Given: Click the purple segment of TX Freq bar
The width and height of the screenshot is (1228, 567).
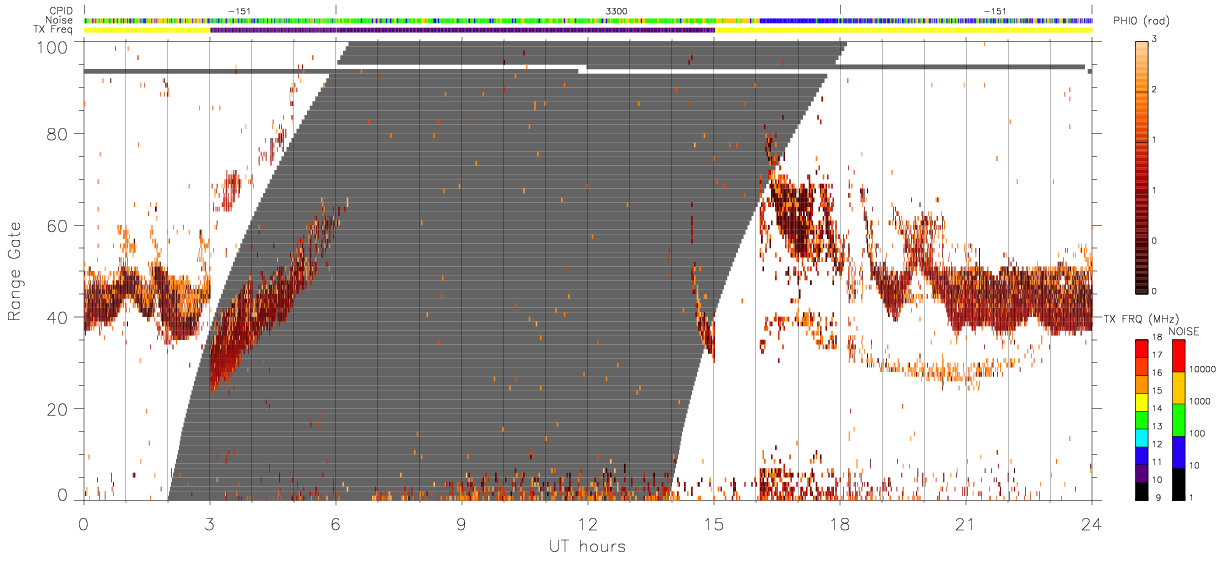Looking at the screenshot, I should point(462,29).
